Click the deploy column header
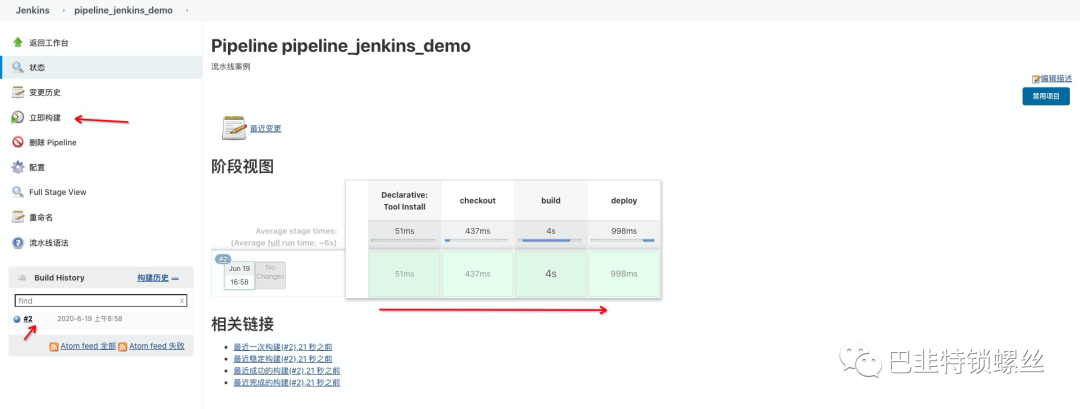Image resolution: width=1080 pixels, height=409 pixels. tap(624, 200)
